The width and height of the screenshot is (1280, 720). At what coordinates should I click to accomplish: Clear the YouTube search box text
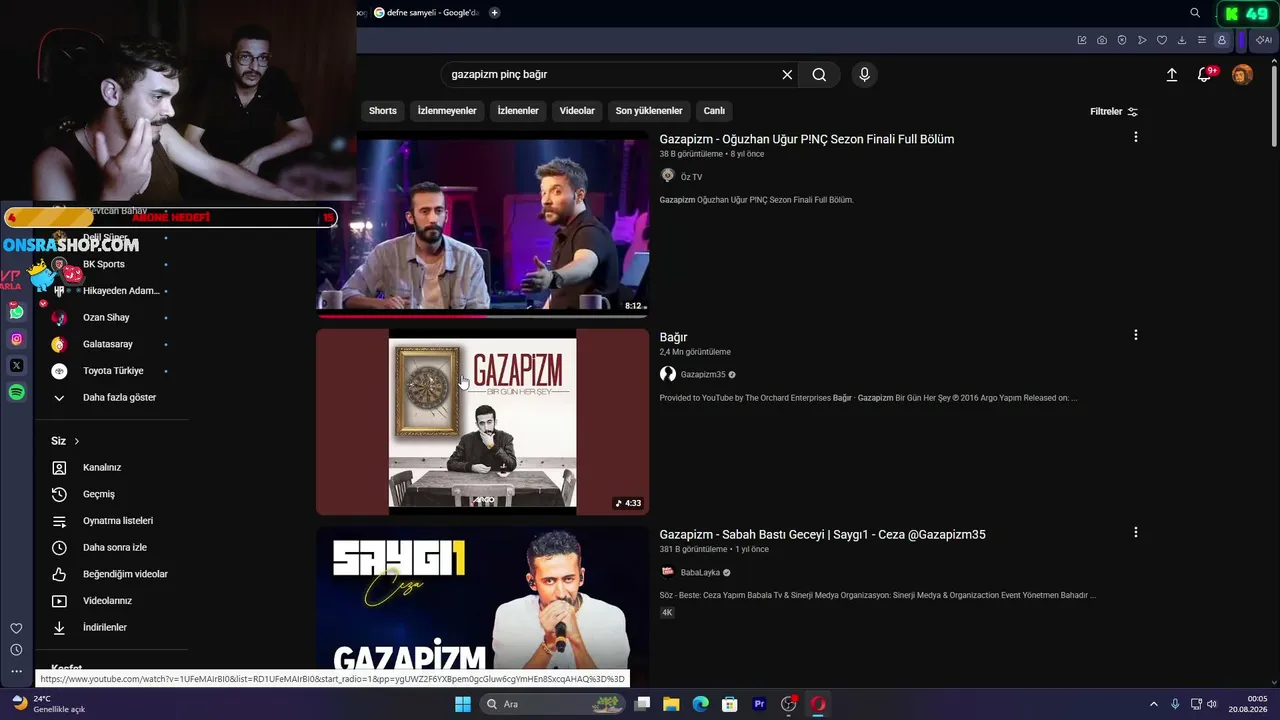point(787,75)
